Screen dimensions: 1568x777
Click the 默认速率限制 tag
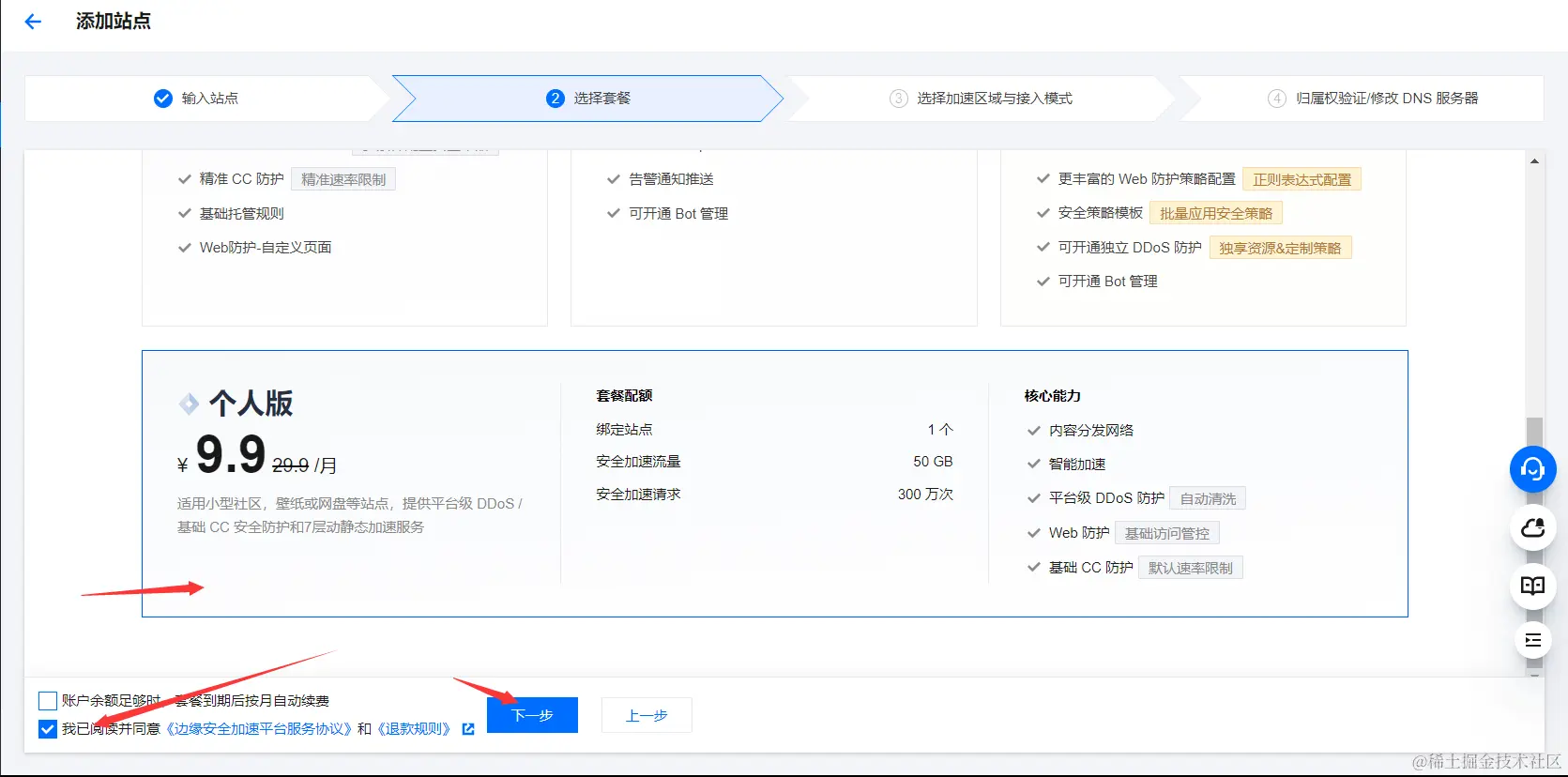pyautogui.click(x=1190, y=568)
